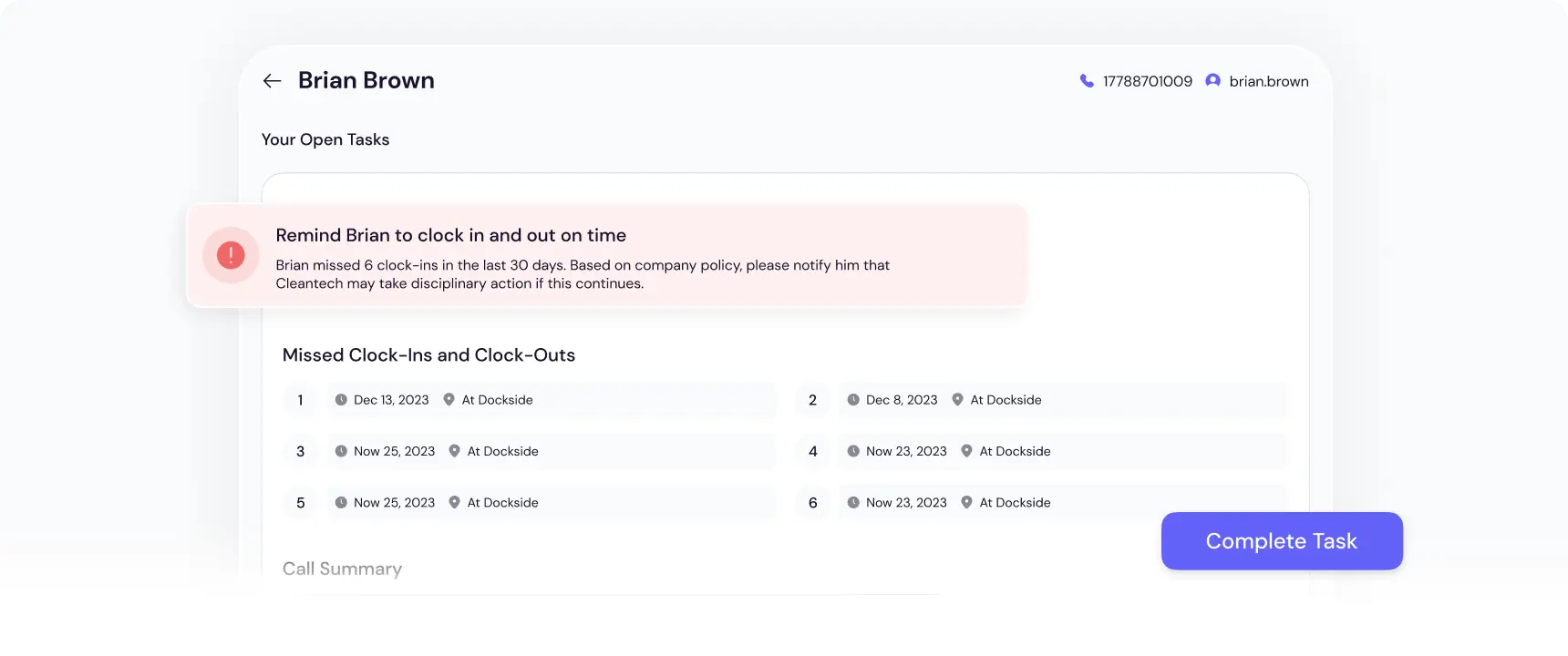Screen dimensions: 1568x656
Task: Click the clock icon in row 6
Action: pyautogui.click(x=853, y=502)
